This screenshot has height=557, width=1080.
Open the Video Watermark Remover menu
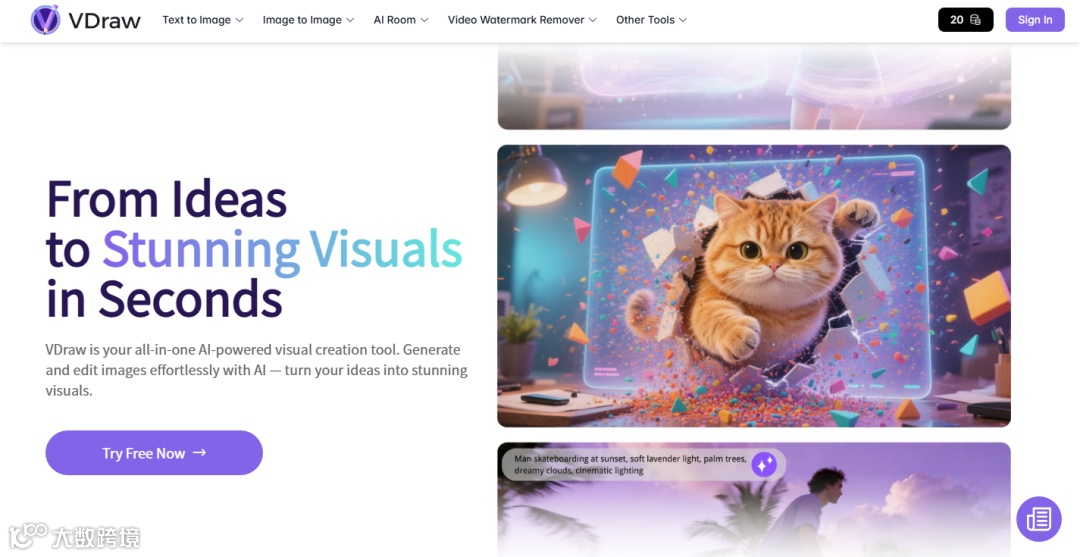pos(522,20)
